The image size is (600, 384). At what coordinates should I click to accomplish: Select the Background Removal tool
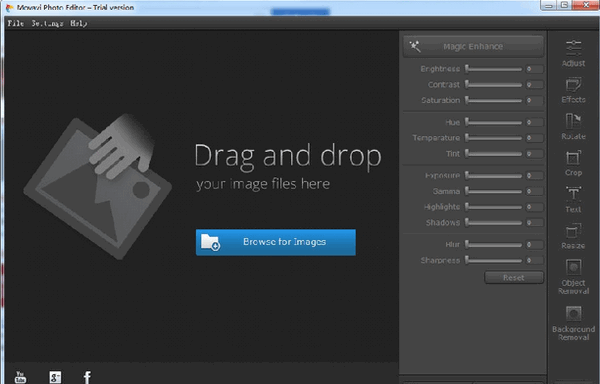click(x=573, y=323)
